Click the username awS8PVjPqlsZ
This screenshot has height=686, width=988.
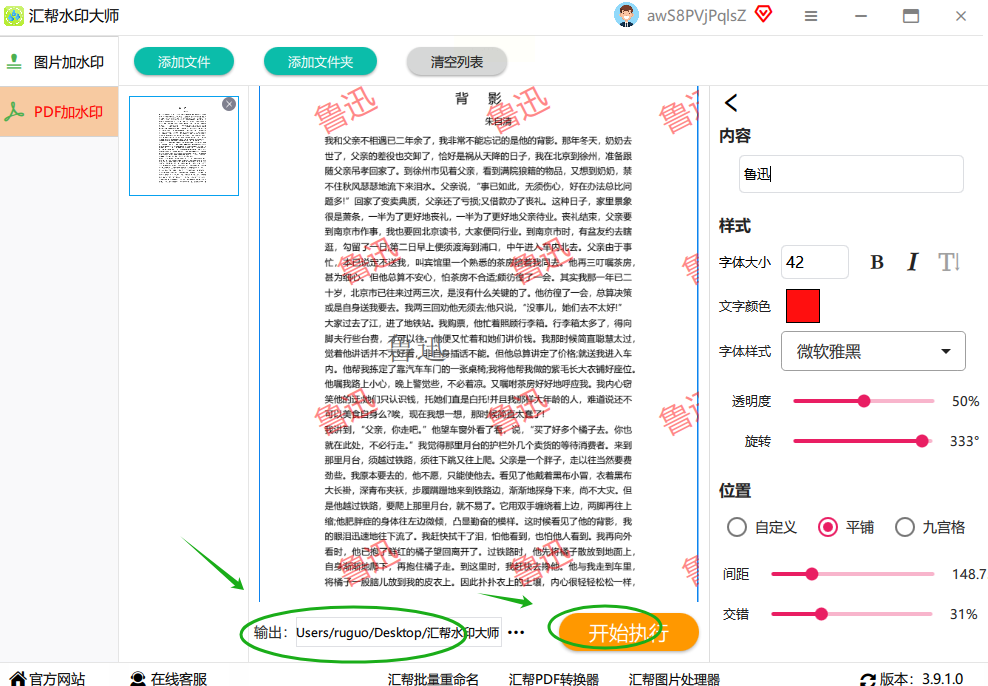[x=696, y=16]
